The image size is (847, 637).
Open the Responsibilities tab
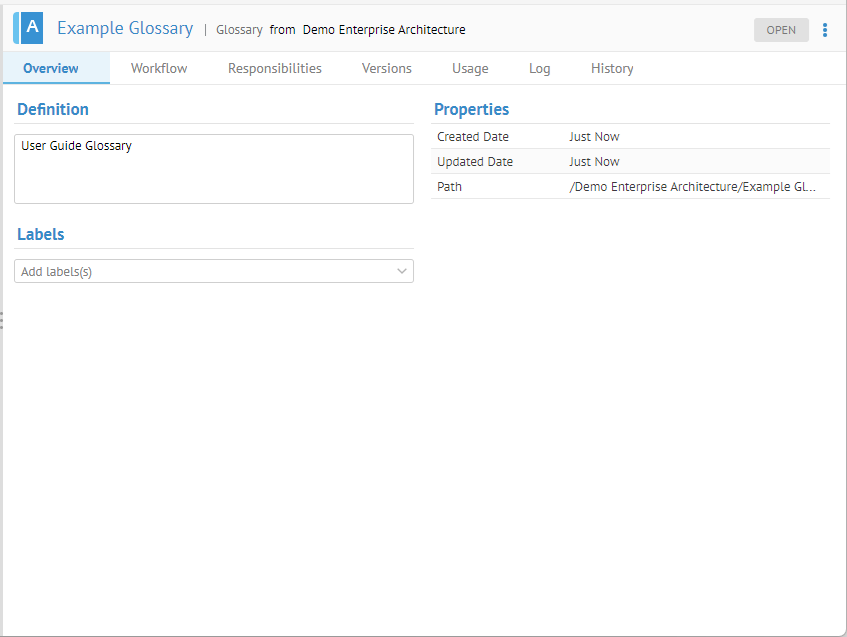tap(275, 68)
